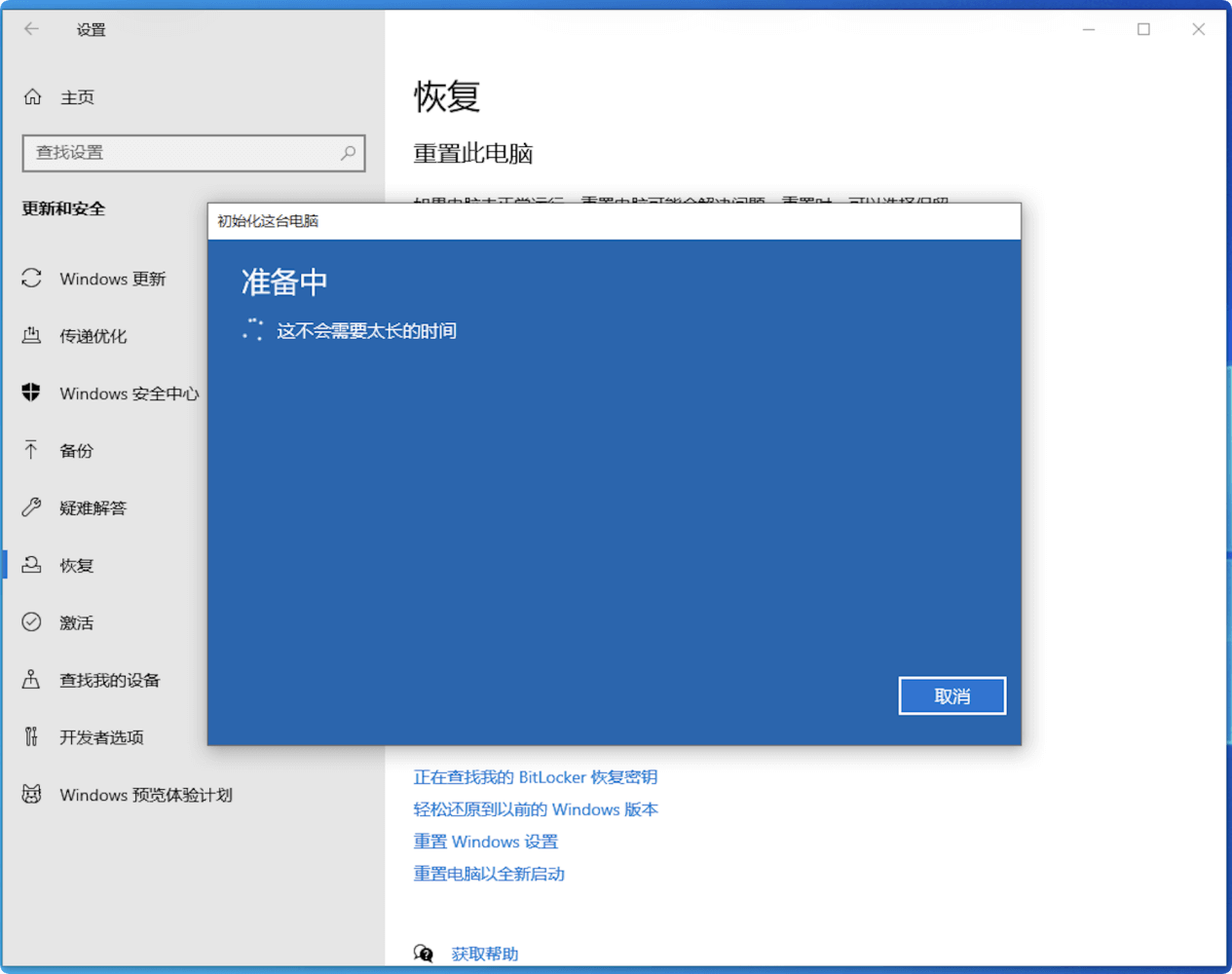The width and height of the screenshot is (1232, 974).
Task: Click the BitLocker 恢复密钥 link
Action: pos(535,777)
